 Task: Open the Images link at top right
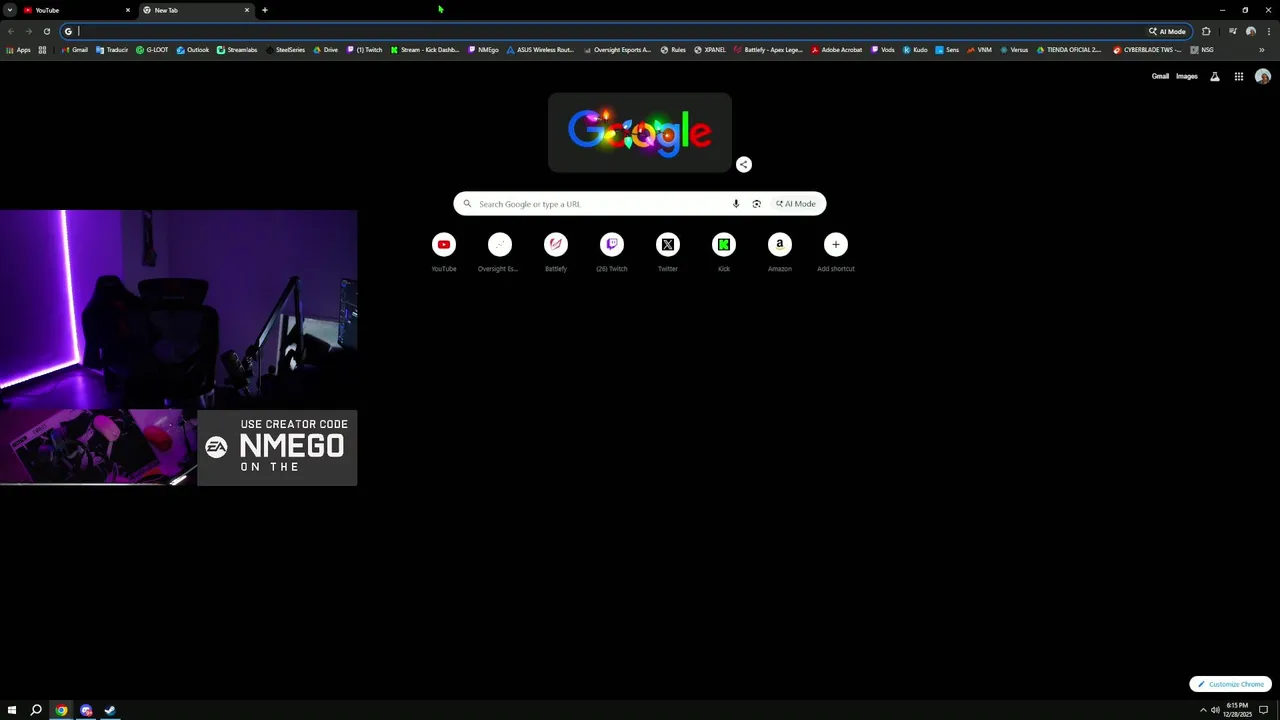coord(1187,76)
